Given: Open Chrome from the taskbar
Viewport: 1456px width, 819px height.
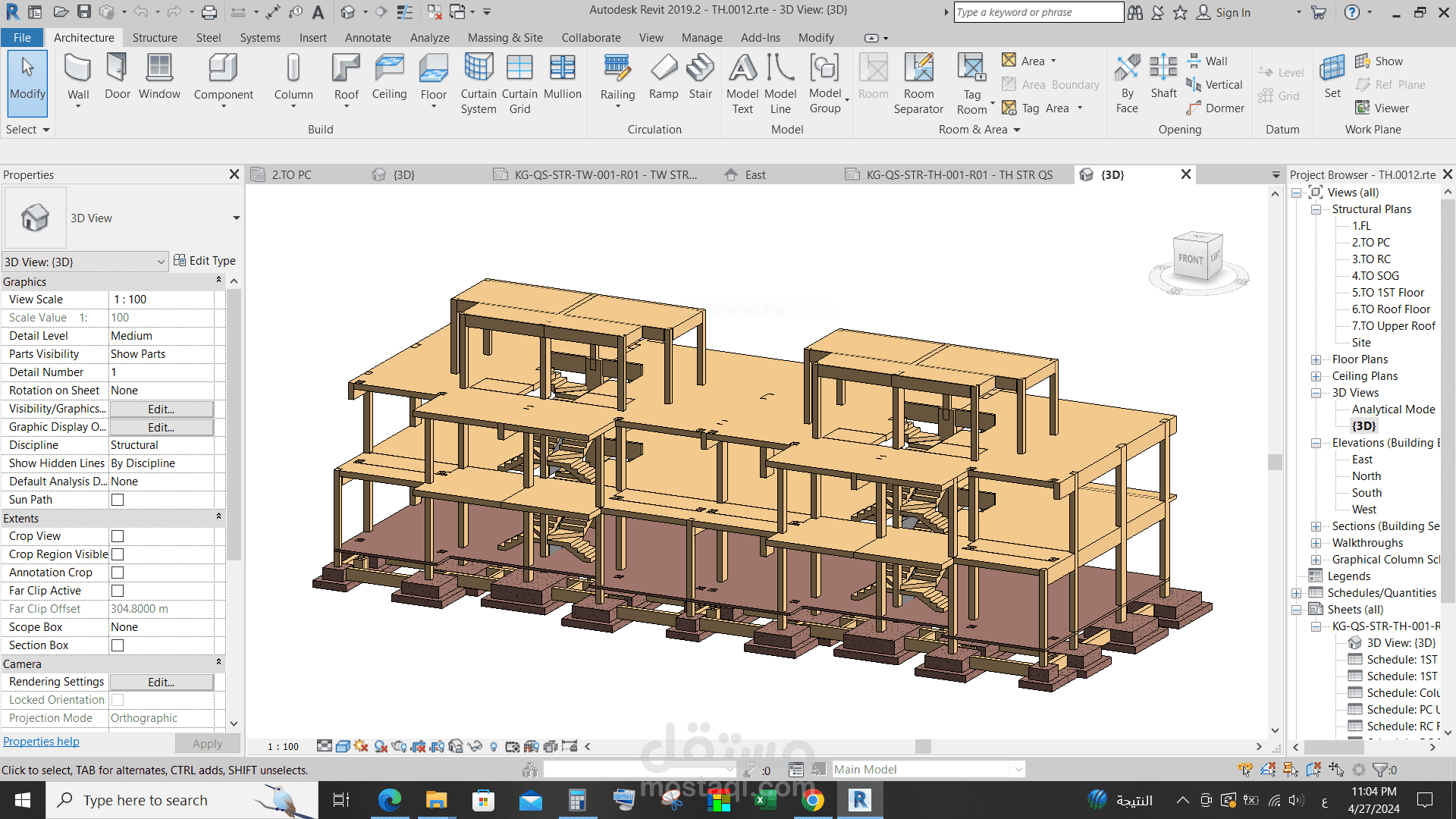Looking at the screenshot, I should (x=812, y=800).
